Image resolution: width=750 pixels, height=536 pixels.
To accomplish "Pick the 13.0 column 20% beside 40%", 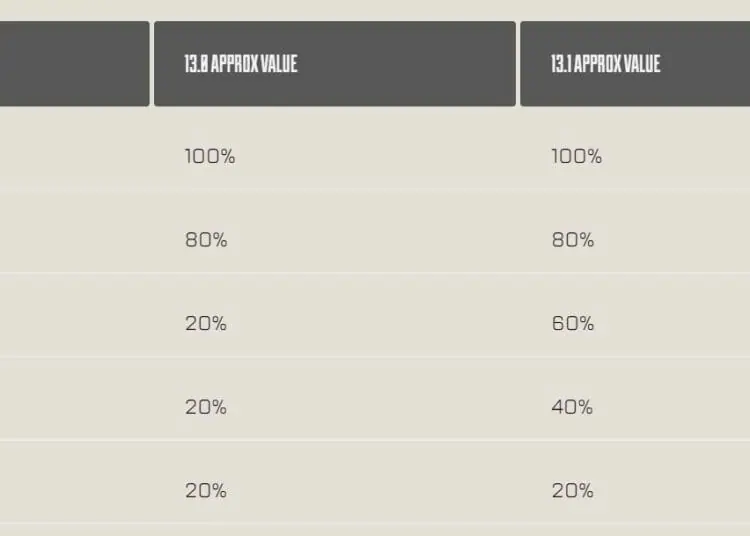I will click(206, 407).
